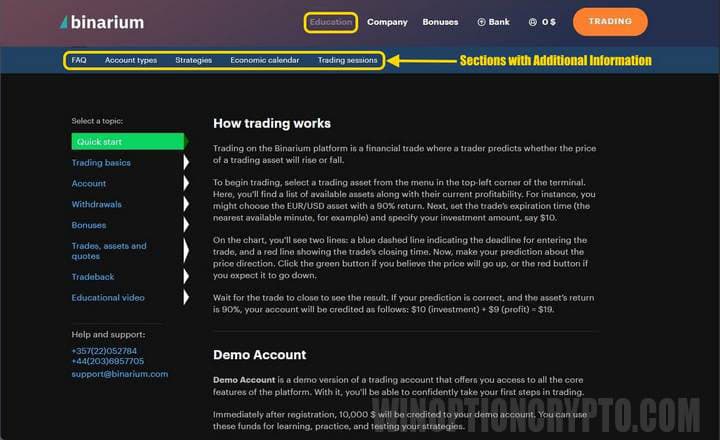Select the Strategies tab
The image size is (720, 440).
(193, 60)
